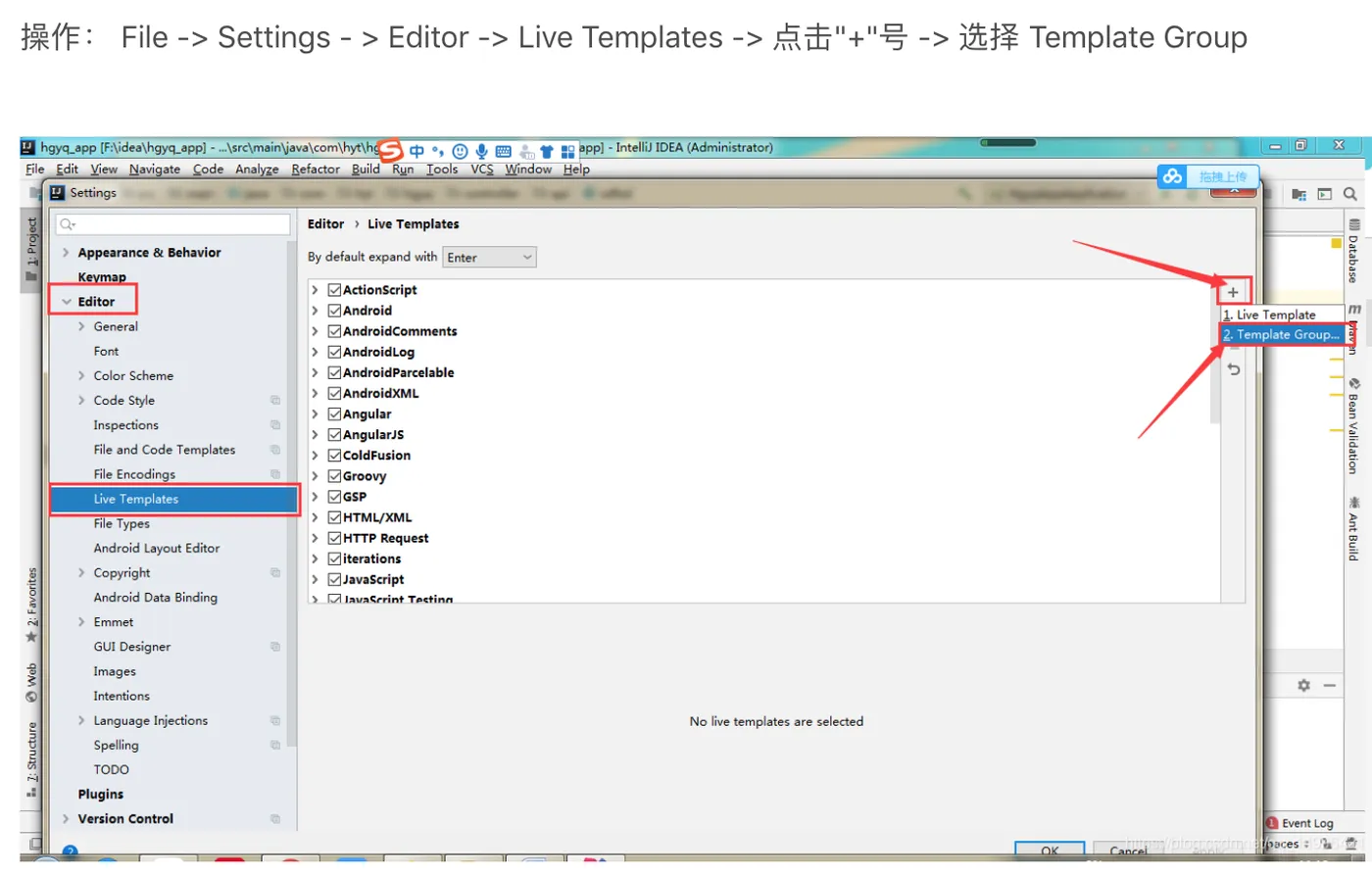Open the Web tool window
Image resolution: width=1372 pixels, height=874 pixels.
[31, 683]
